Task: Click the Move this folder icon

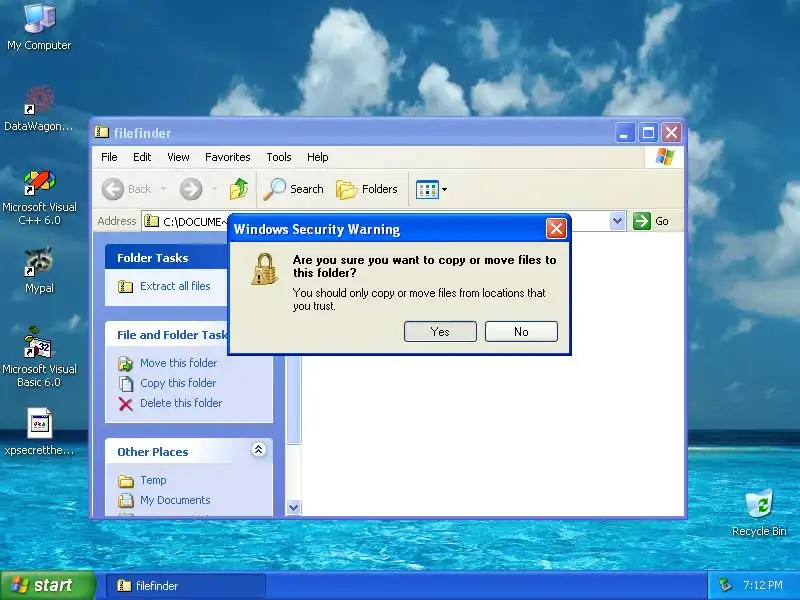Action: pyautogui.click(x=126, y=363)
